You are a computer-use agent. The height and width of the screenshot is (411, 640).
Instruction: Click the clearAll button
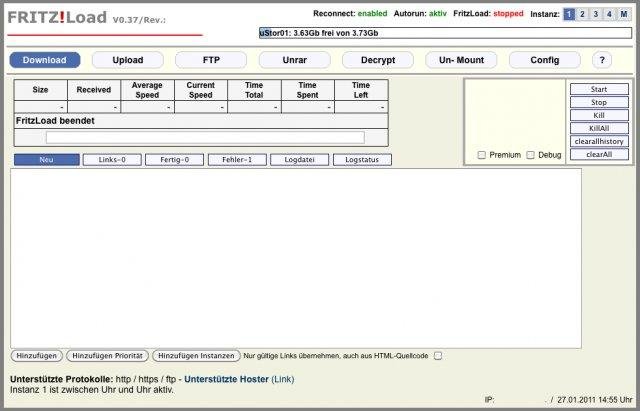599,154
